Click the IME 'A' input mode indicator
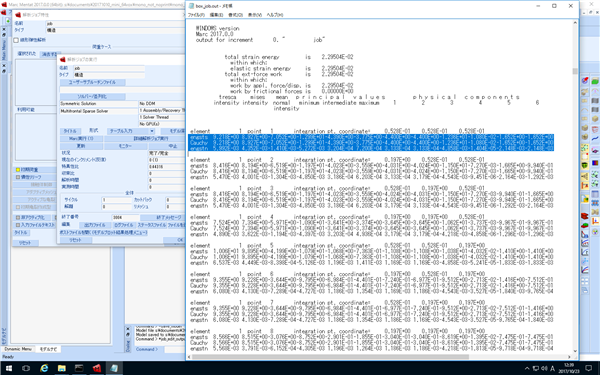Viewport: 600px width, 375px height. click(552, 368)
